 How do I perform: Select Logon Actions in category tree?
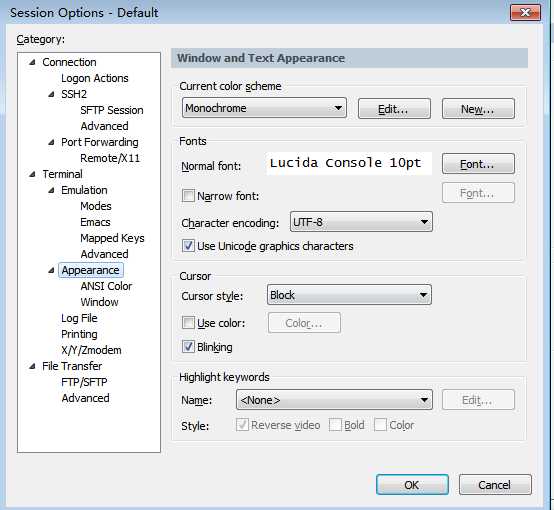tap(95, 78)
